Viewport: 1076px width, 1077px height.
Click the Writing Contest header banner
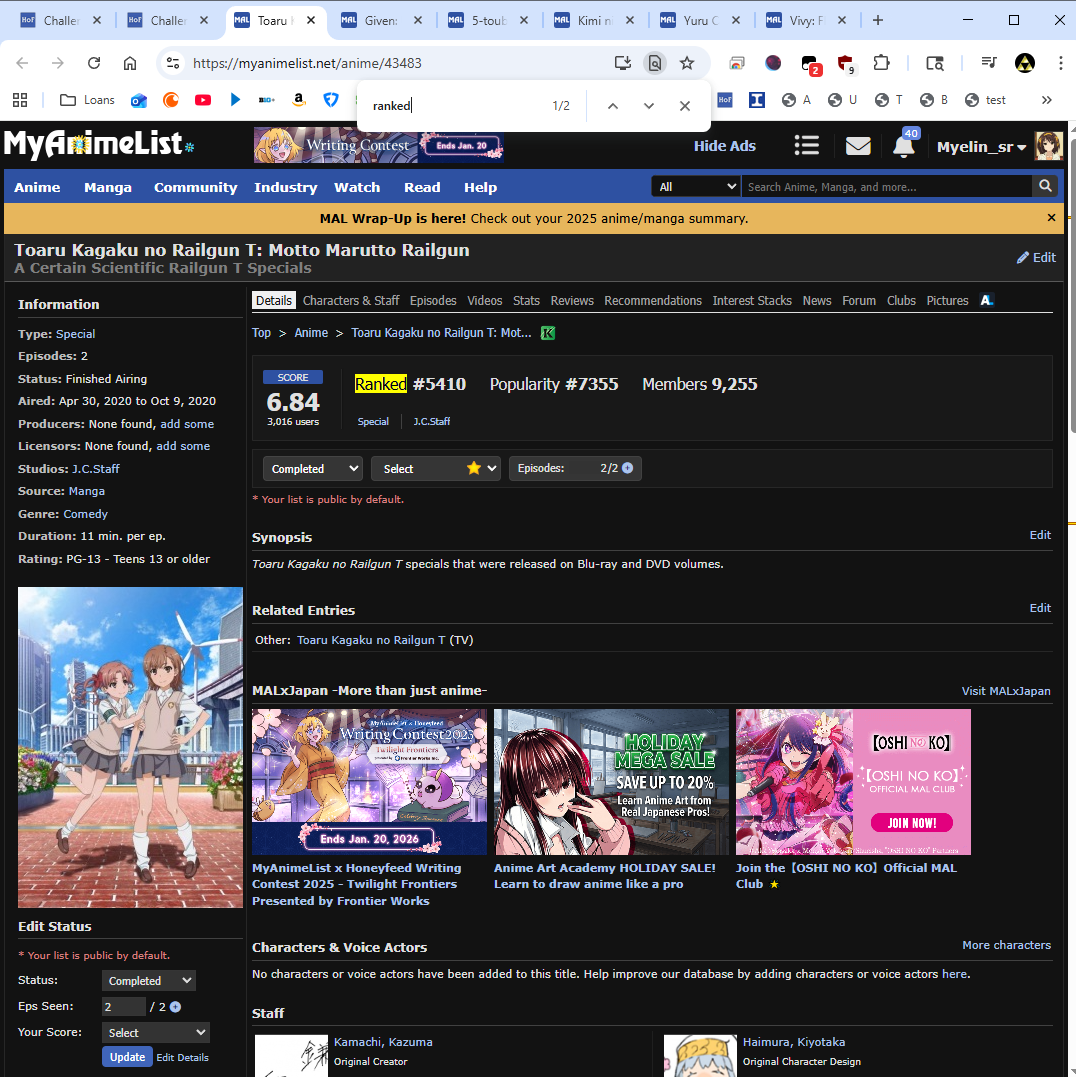[378, 145]
